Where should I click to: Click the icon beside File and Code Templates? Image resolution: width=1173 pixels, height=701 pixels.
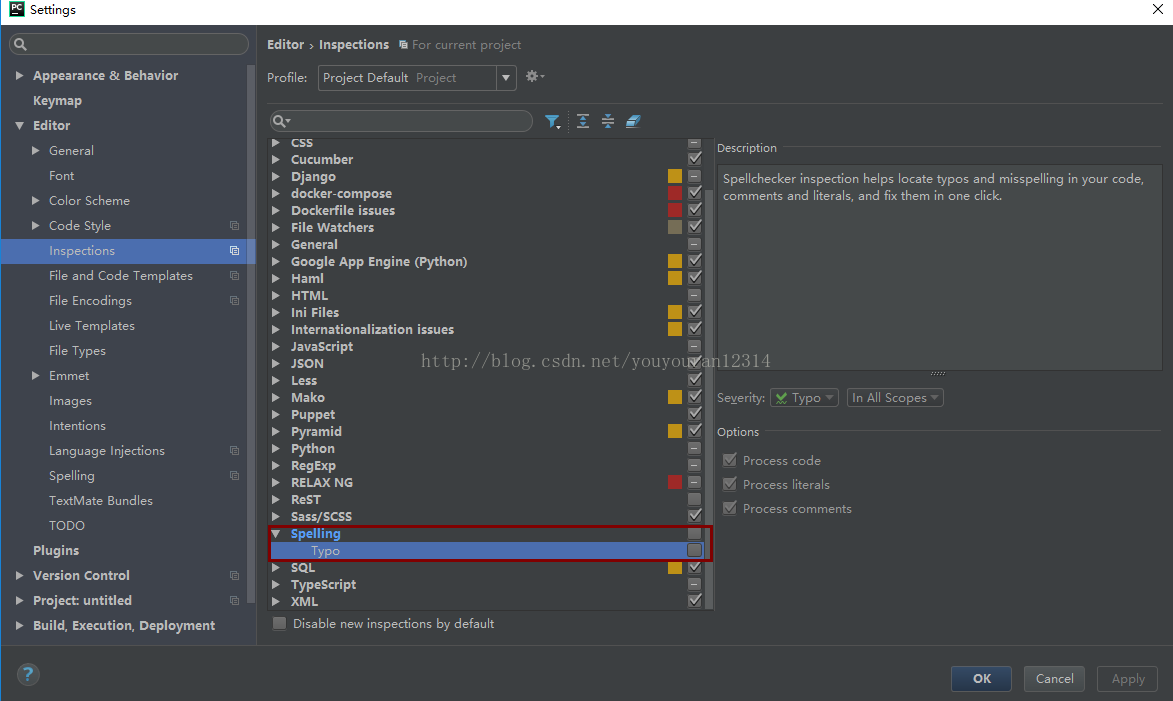pyautogui.click(x=234, y=275)
